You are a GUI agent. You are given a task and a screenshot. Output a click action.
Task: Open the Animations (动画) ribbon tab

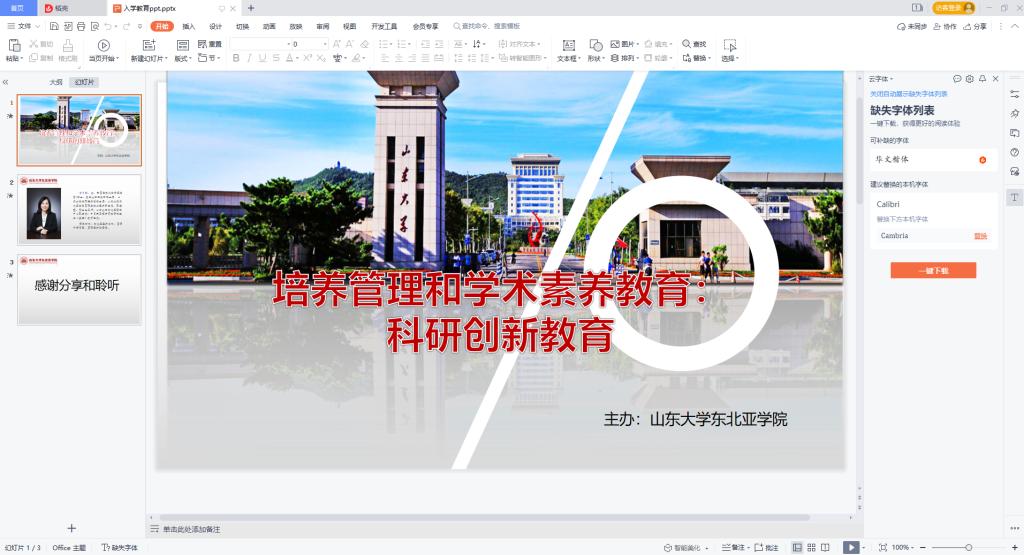269,26
